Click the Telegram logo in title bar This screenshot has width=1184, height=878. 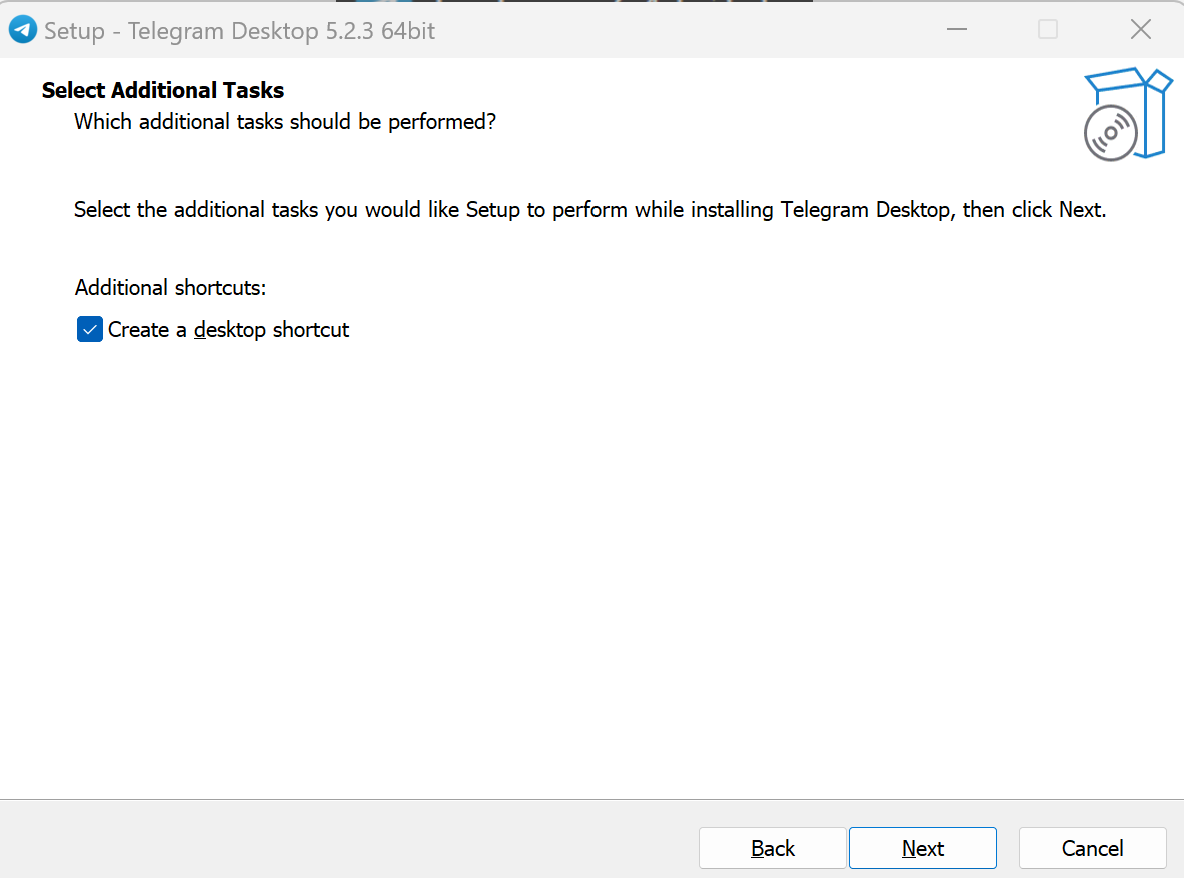click(x=23, y=30)
